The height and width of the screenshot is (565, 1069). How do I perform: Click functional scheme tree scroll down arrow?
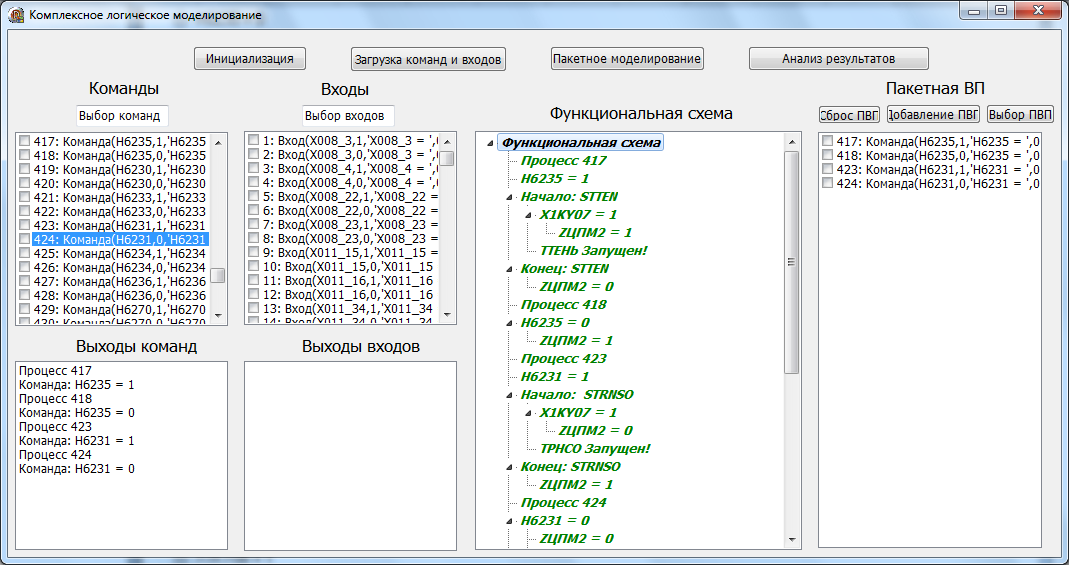pos(792,539)
